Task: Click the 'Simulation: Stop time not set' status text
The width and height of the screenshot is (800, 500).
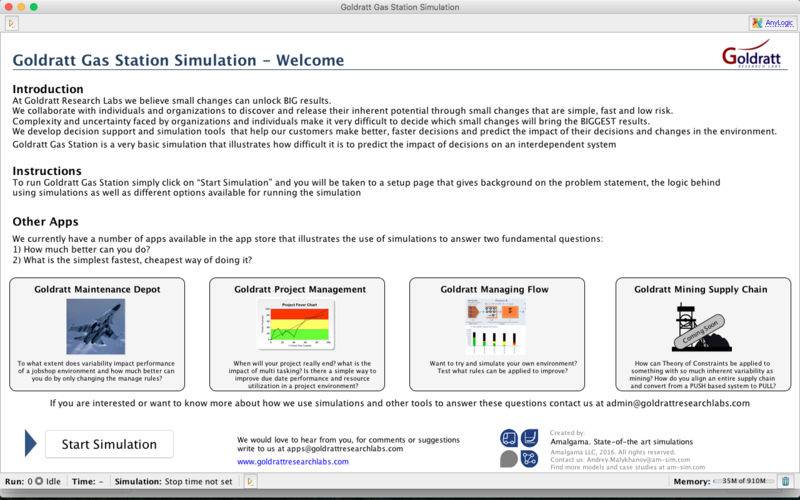Action: click(173, 481)
